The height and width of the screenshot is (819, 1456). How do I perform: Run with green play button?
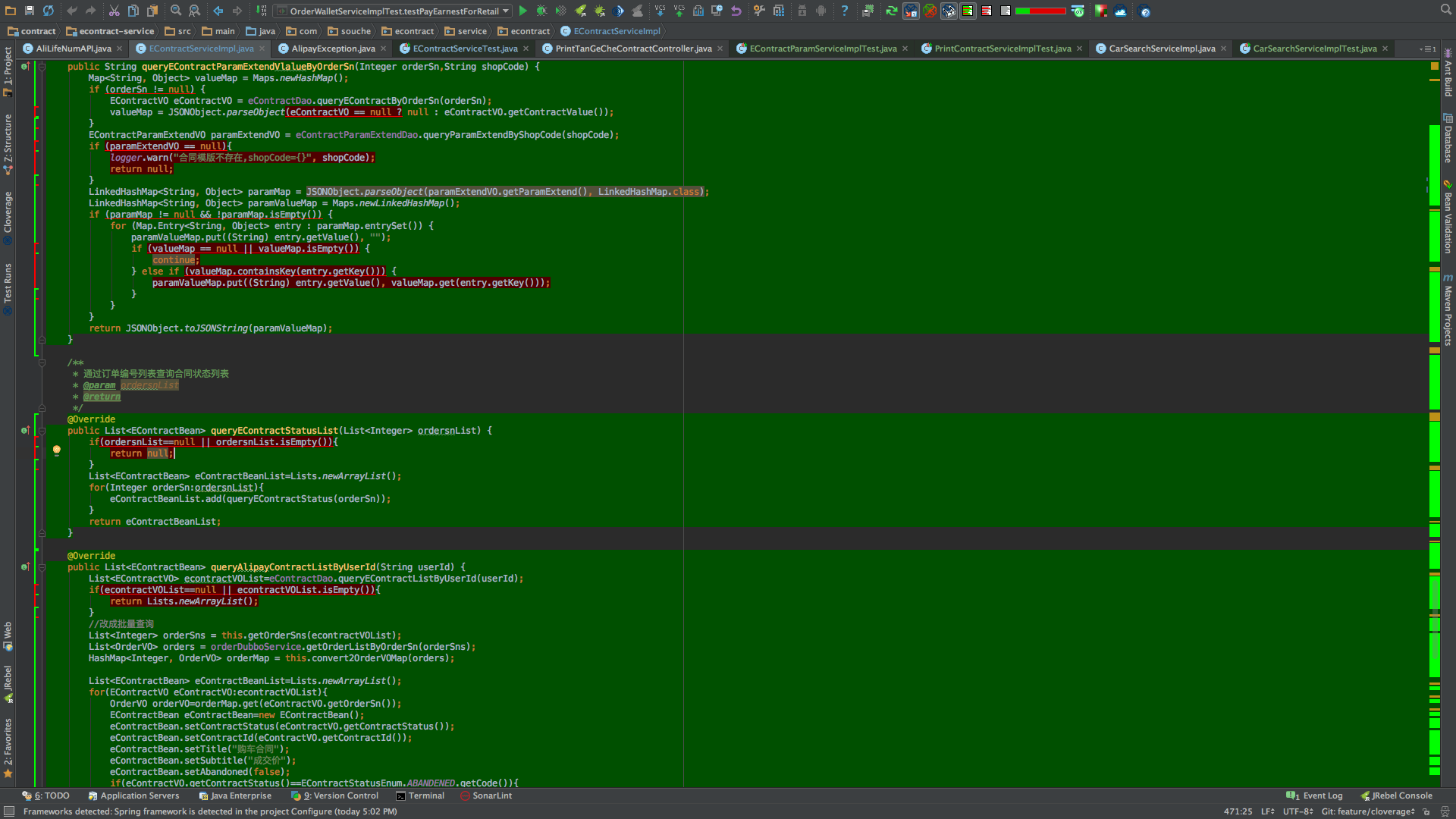pyautogui.click(x=523, y=11)
